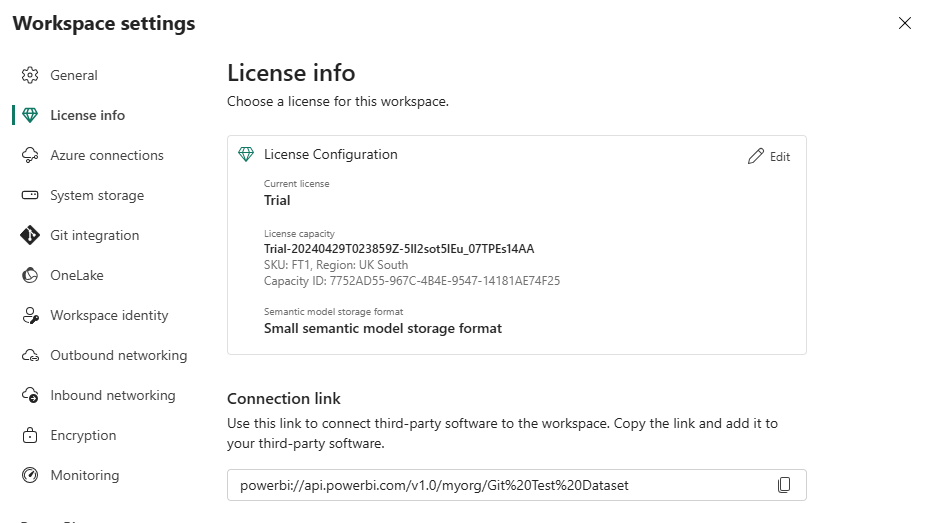The width and height of the screenshot is (925, 523).
Task: Click the SKU: FT1, Region: UK South text
Action: pyautogui.click(x=336, y=265)
